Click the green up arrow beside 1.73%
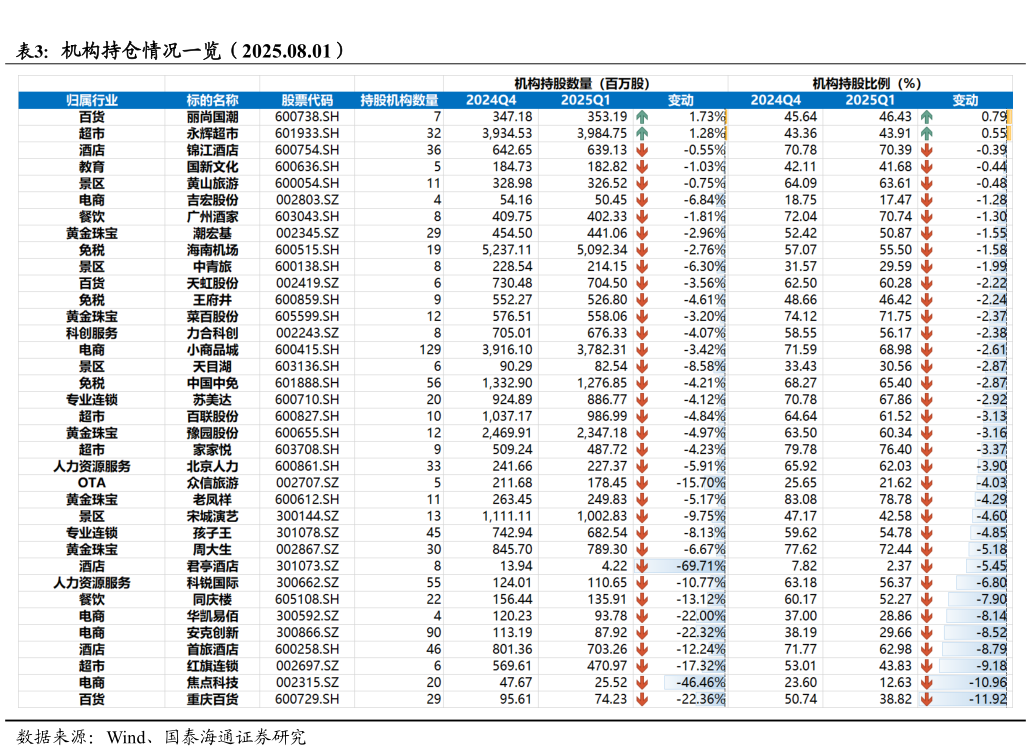 pyautogui.click(x=642, y=117)
